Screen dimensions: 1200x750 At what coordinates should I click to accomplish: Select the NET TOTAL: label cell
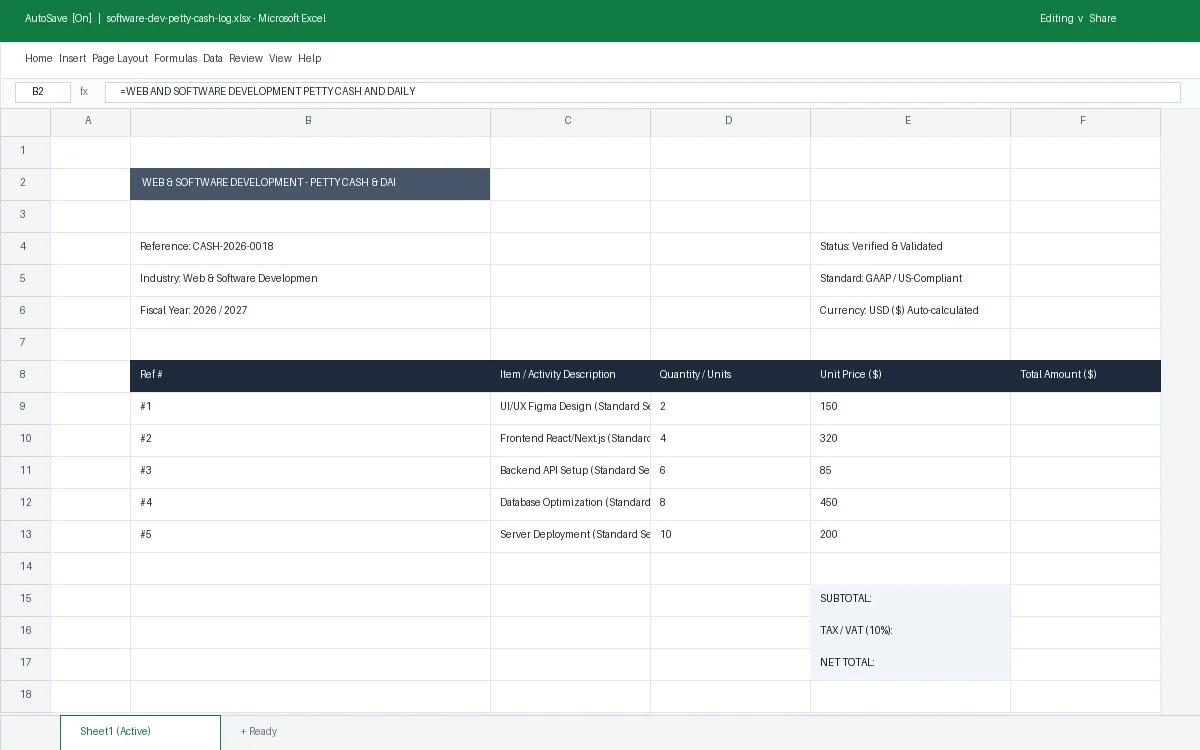pyautogui.click(x=910, y=663)
